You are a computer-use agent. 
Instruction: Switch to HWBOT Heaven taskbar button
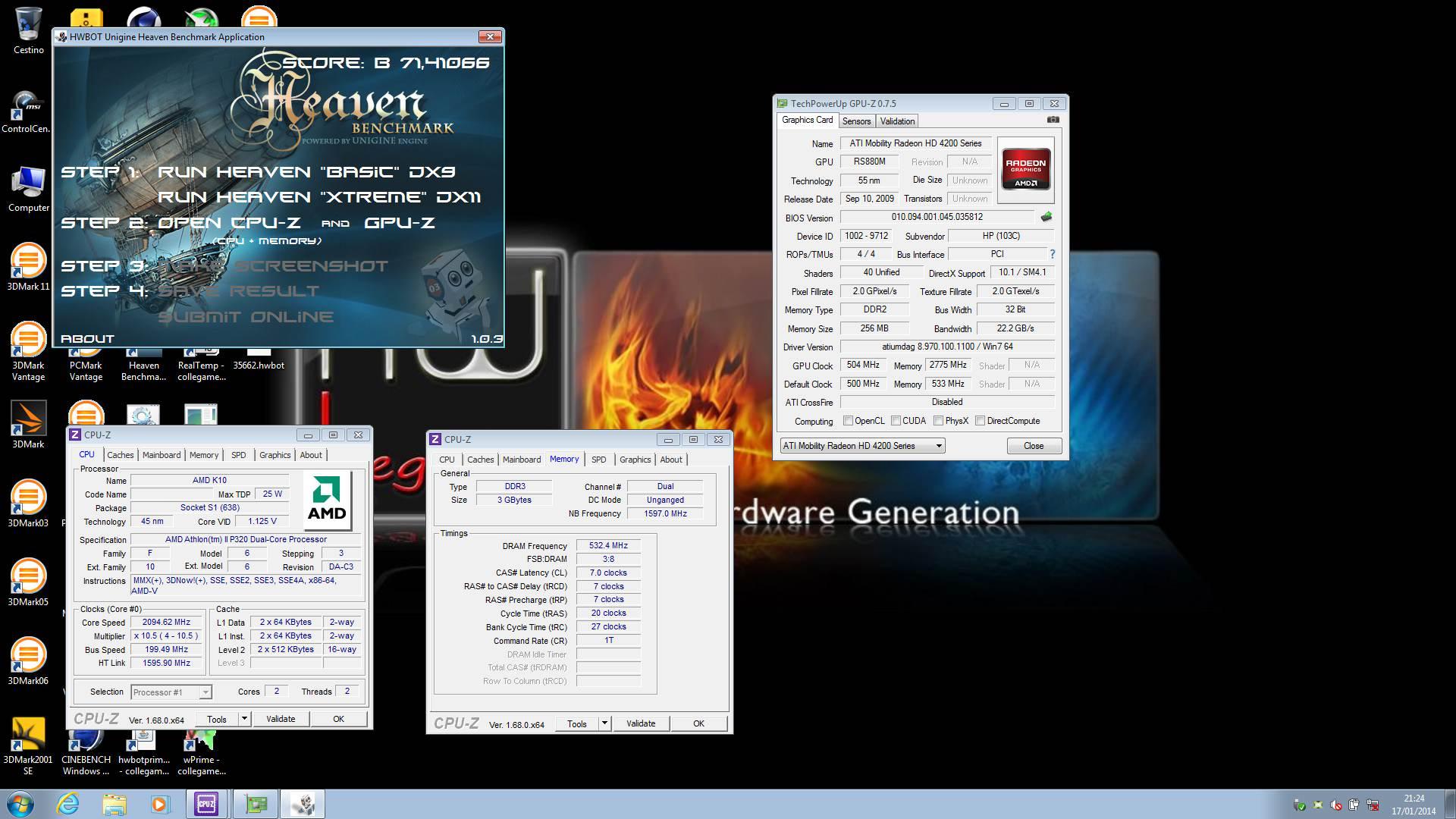pos(303,804)
